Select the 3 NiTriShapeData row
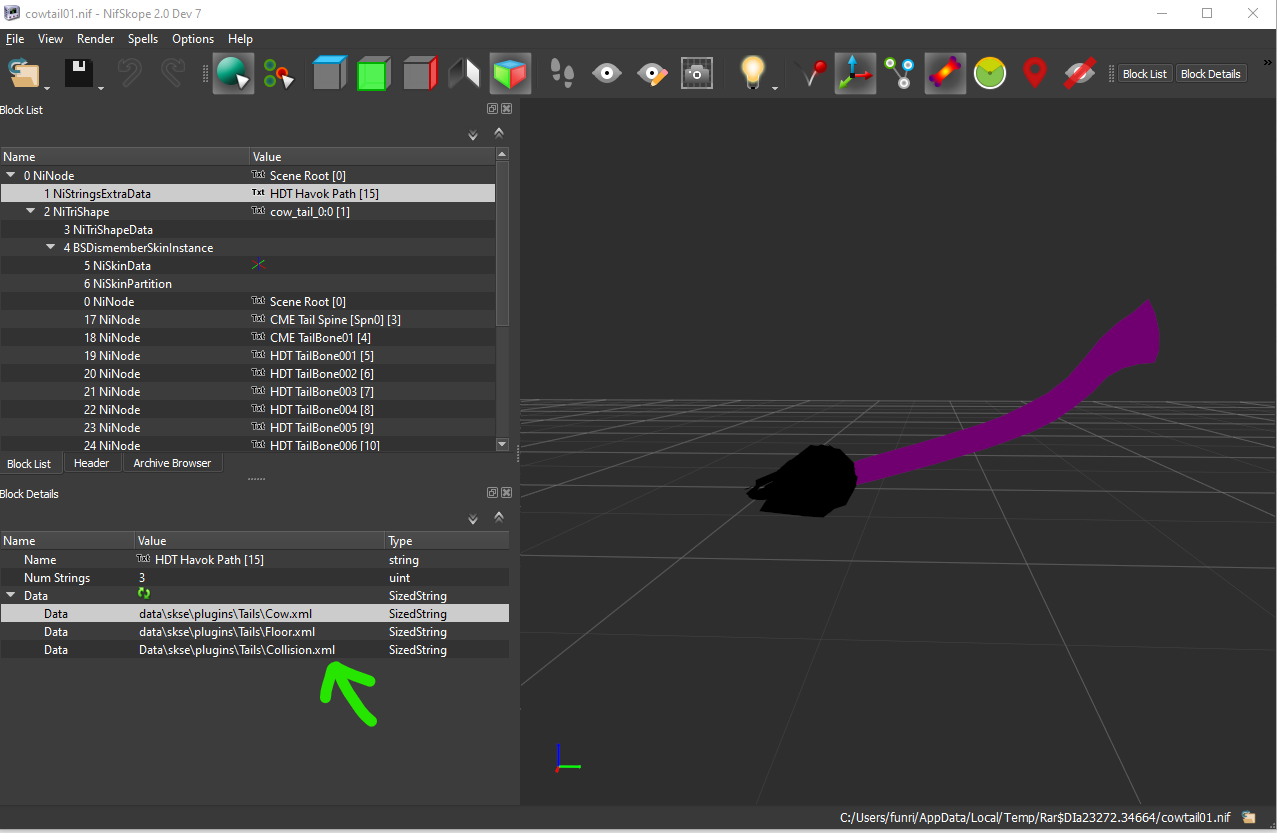 tap(247, 229)
